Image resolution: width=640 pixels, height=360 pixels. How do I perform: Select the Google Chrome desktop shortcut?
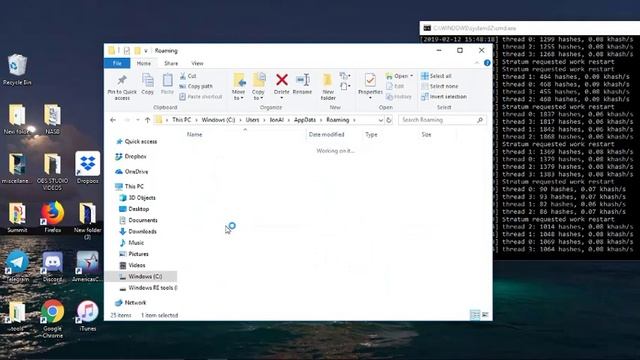coord(52,319)
